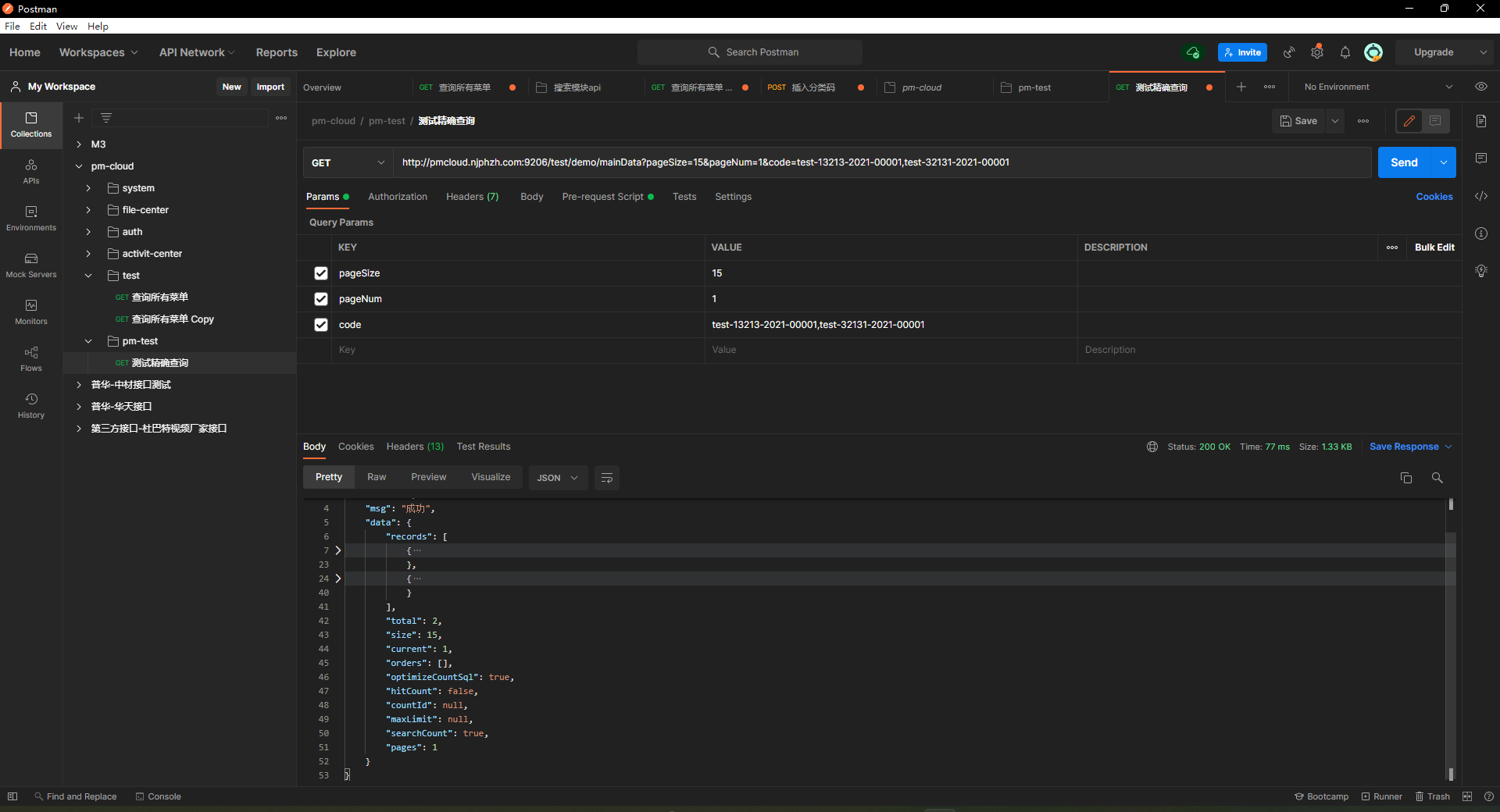The height and width of the screenshot is (812, 1500).
Task: Switch to the Tests tab
Action: pyautogui.click(x=684, y=197)
